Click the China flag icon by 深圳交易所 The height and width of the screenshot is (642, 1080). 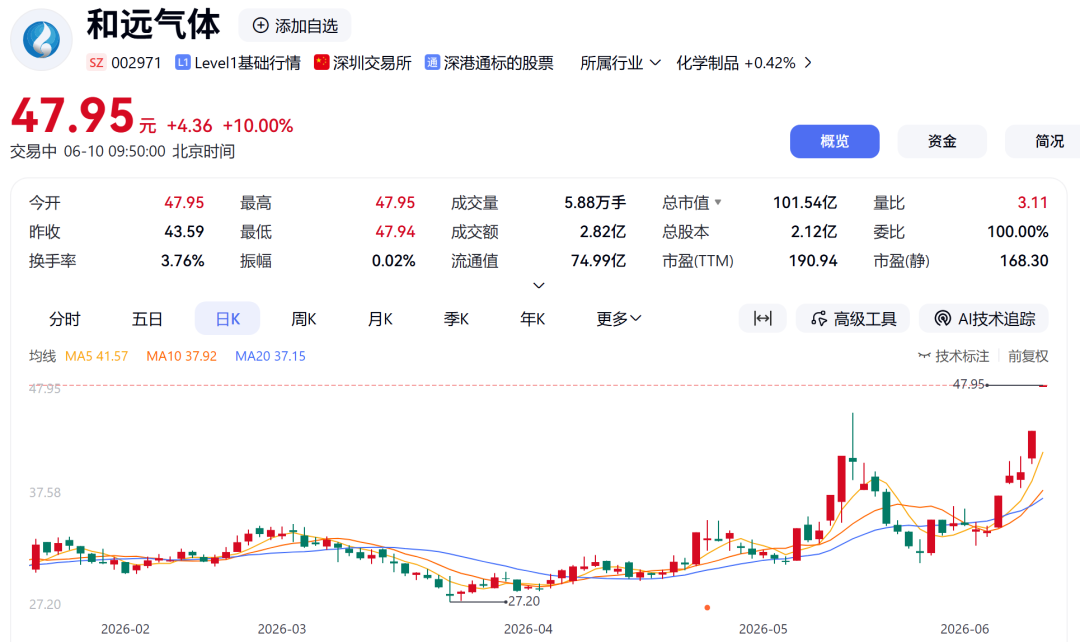322,62
